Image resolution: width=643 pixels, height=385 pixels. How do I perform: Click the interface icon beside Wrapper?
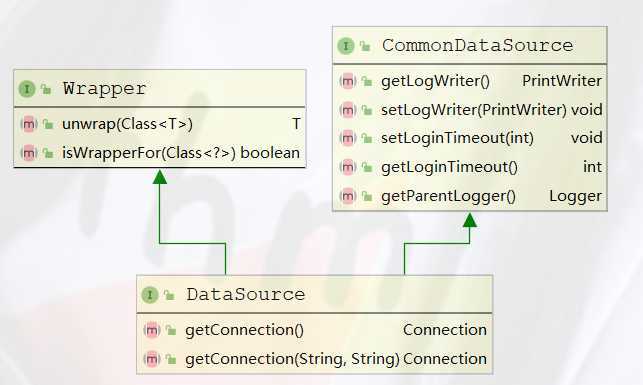coord(27,89)
